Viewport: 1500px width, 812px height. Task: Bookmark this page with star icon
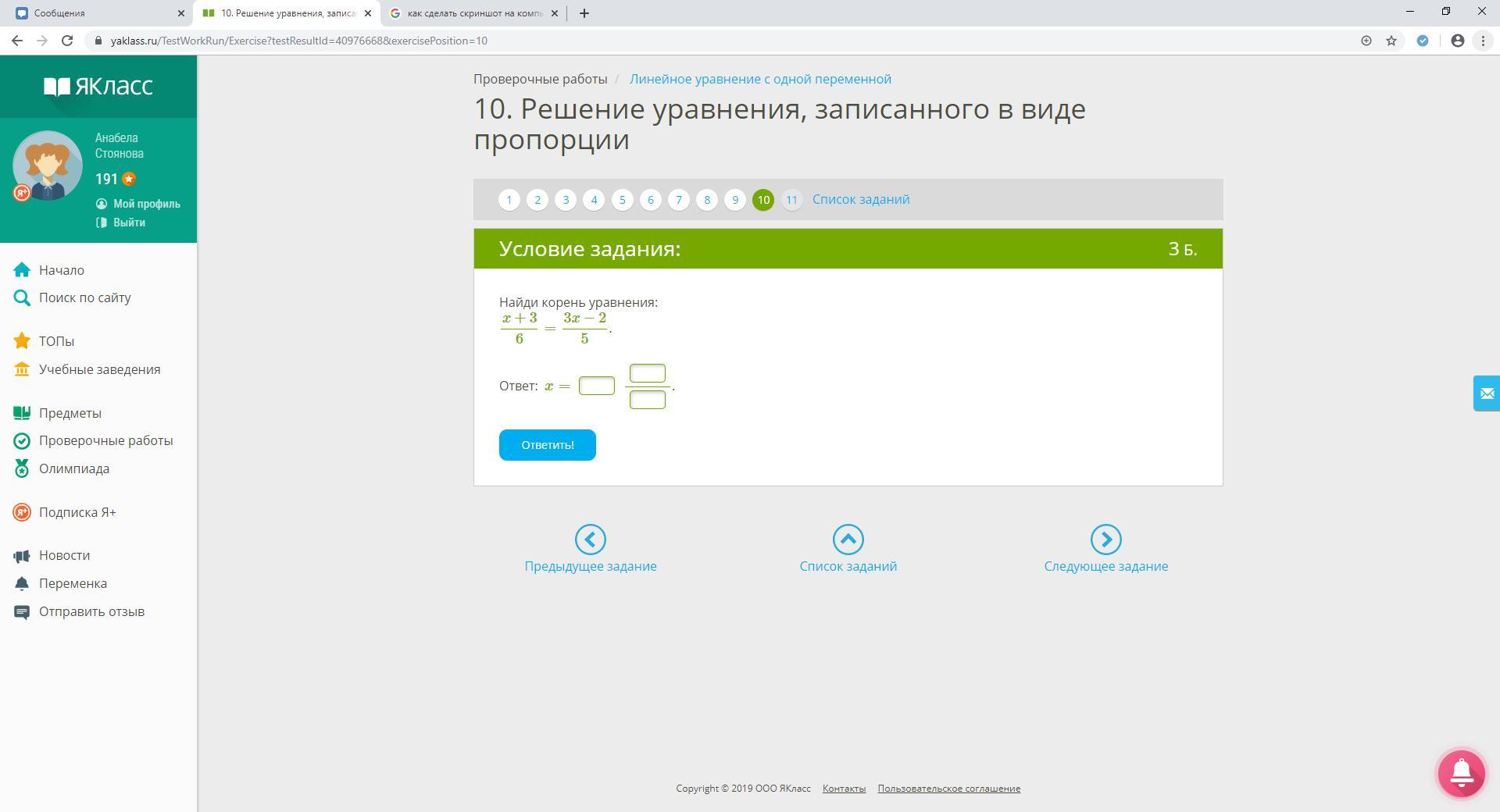coord(1391,41)
